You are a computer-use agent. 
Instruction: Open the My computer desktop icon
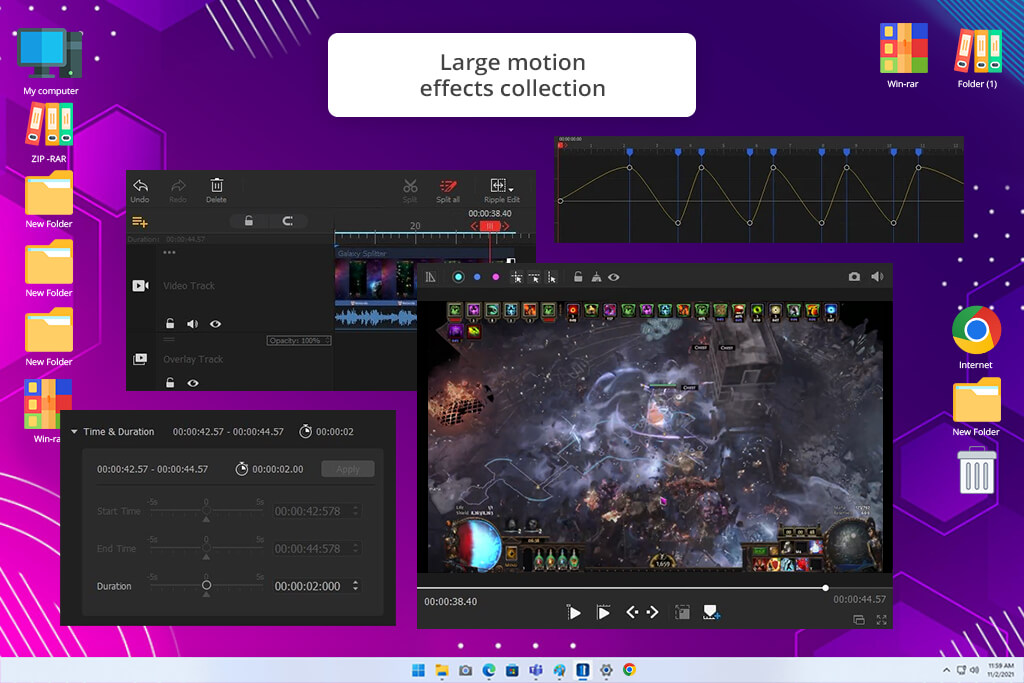click(x=50, y=61)
